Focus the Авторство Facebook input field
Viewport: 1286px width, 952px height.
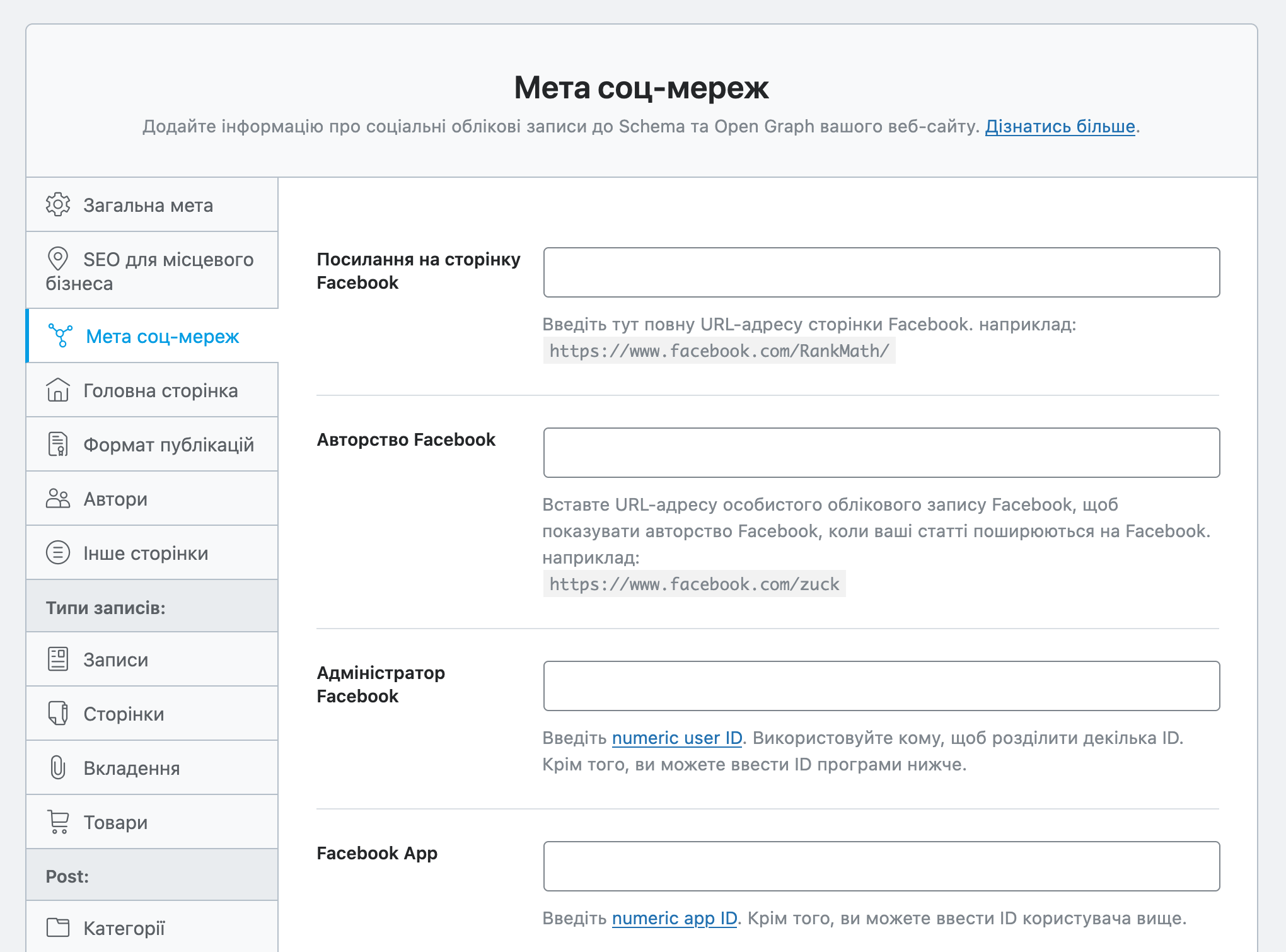pyautogui.click(x=881, y=453)
